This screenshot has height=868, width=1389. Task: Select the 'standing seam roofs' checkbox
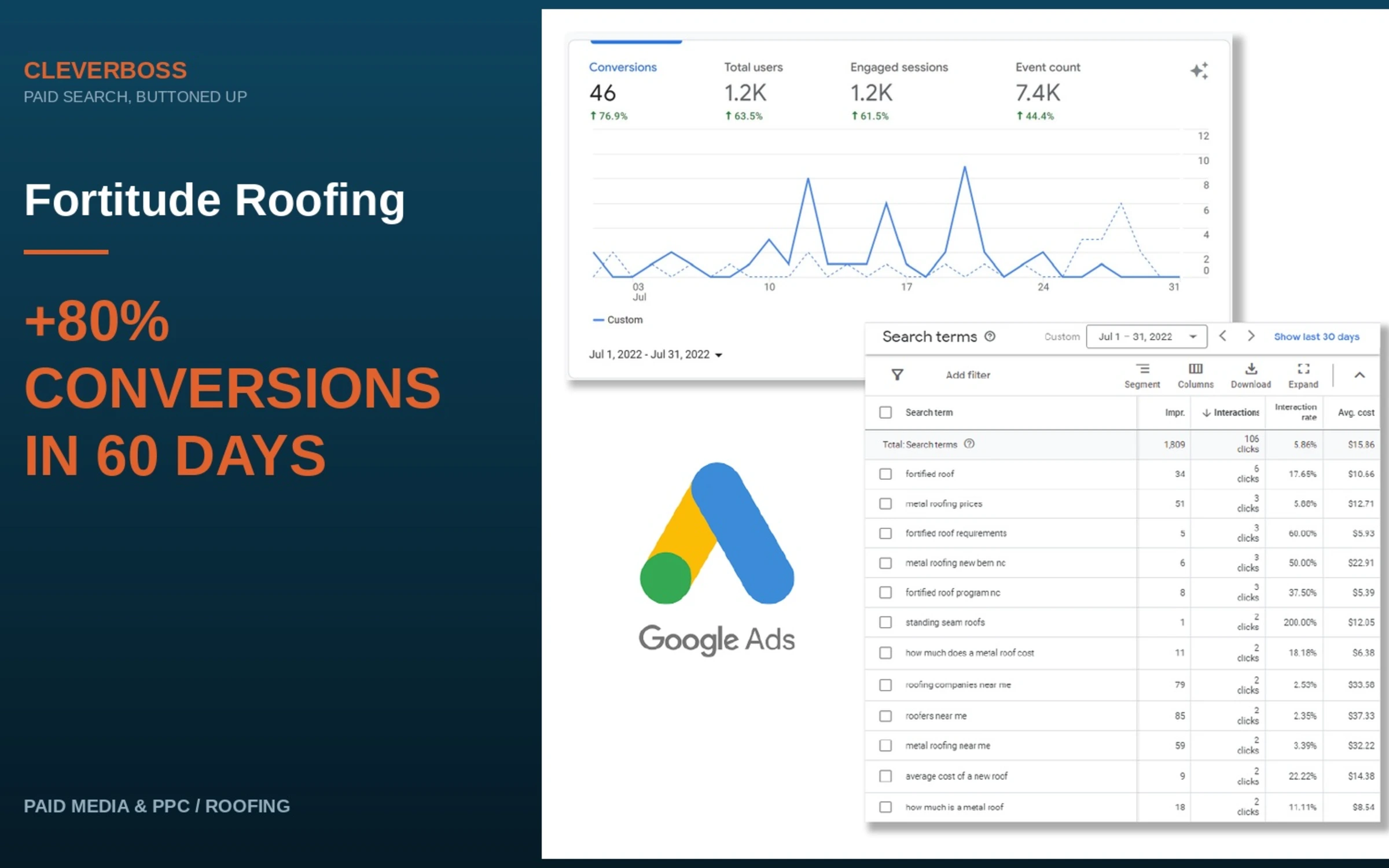(x=885, y=622)
